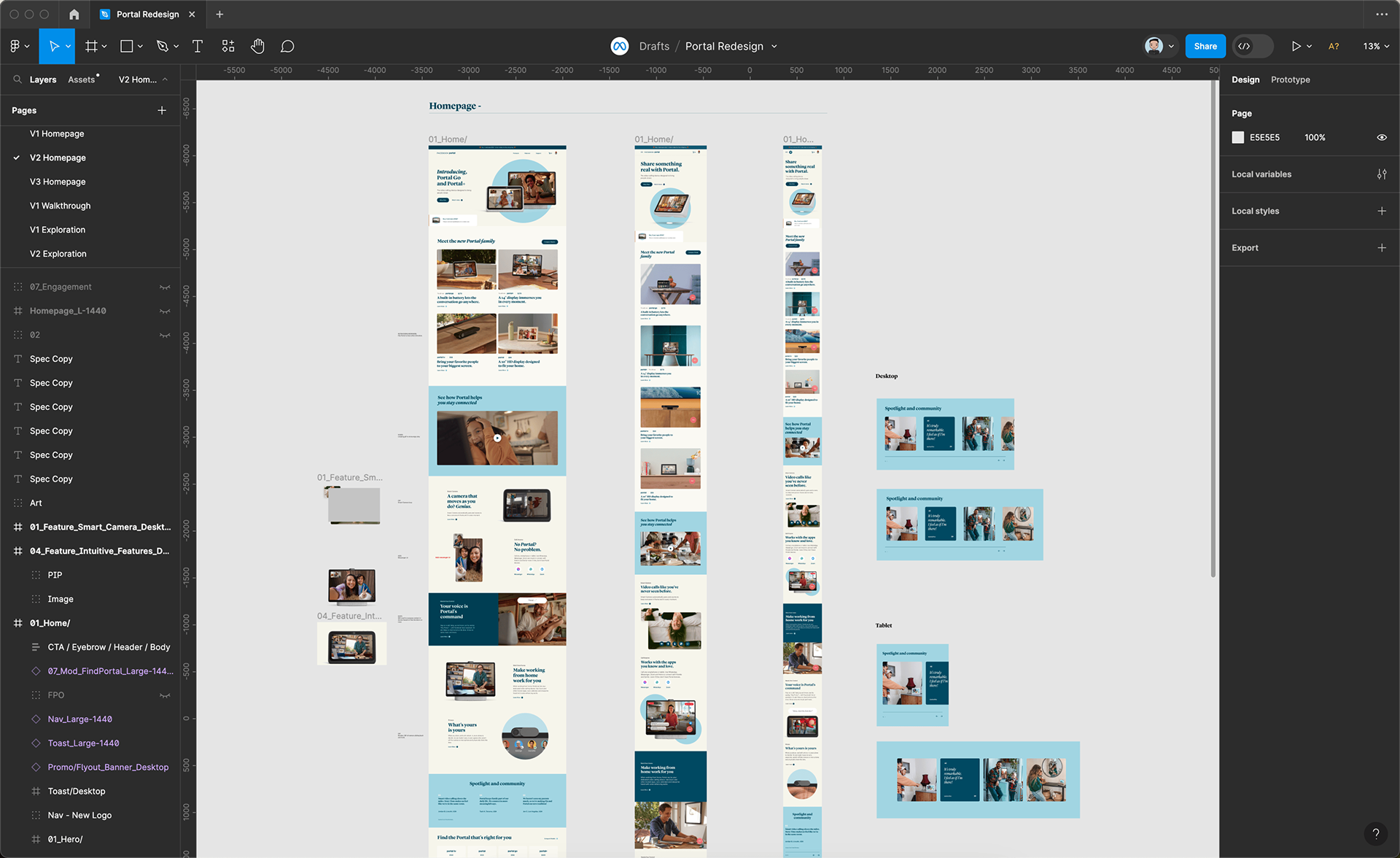Image resolution: width=1400 pixels, height=858 pixels.
Task: Click the canvas vertical scrollbar
Action: (x=1213, y=328)
